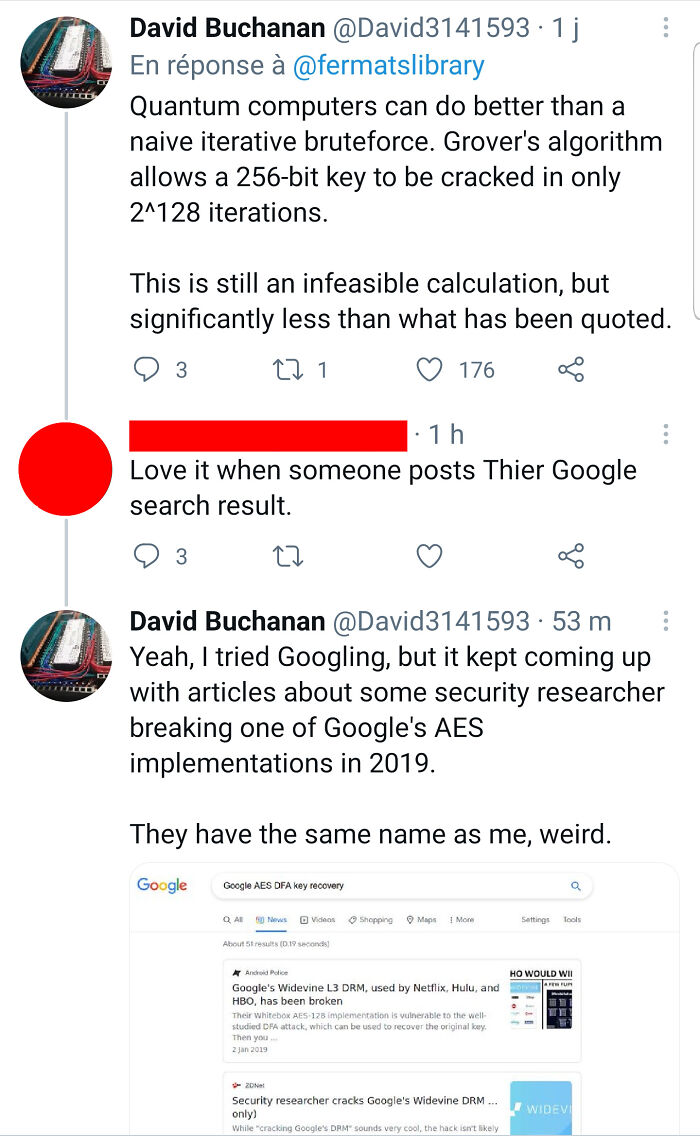
Task: Switch to the Videos tab in Google results
Action: [322, 919]
